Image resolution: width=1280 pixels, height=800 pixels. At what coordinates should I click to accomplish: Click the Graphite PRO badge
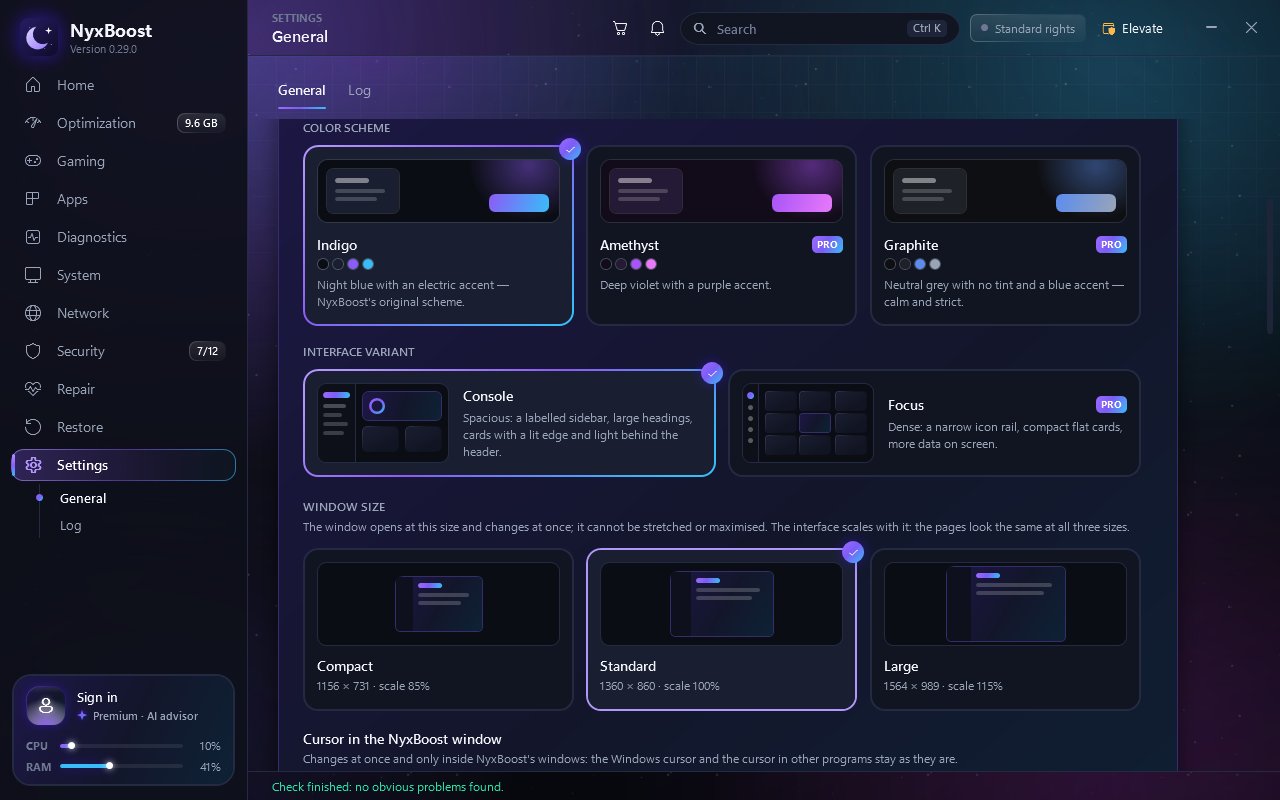point(1111,244)
